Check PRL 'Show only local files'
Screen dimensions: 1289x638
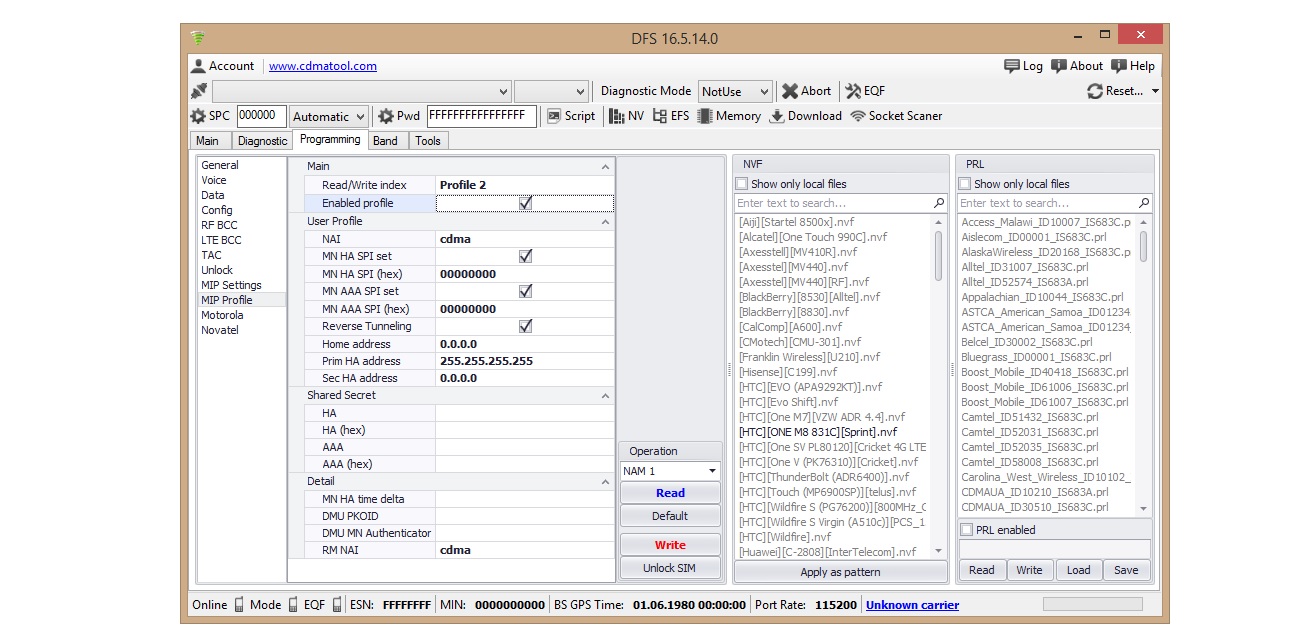pos(965,184)
